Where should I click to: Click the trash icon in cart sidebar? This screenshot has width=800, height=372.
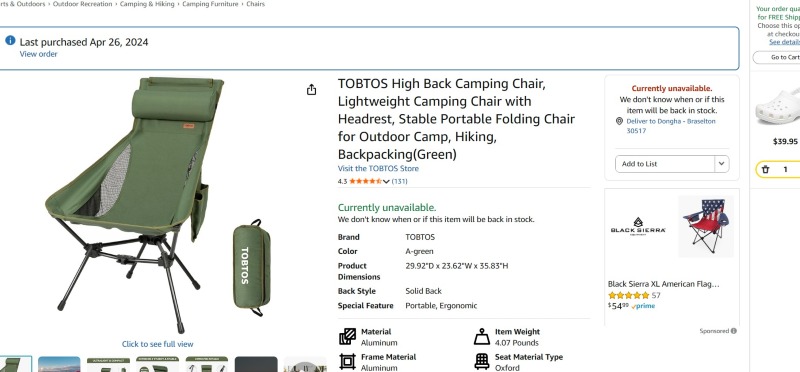click(765, 169)
